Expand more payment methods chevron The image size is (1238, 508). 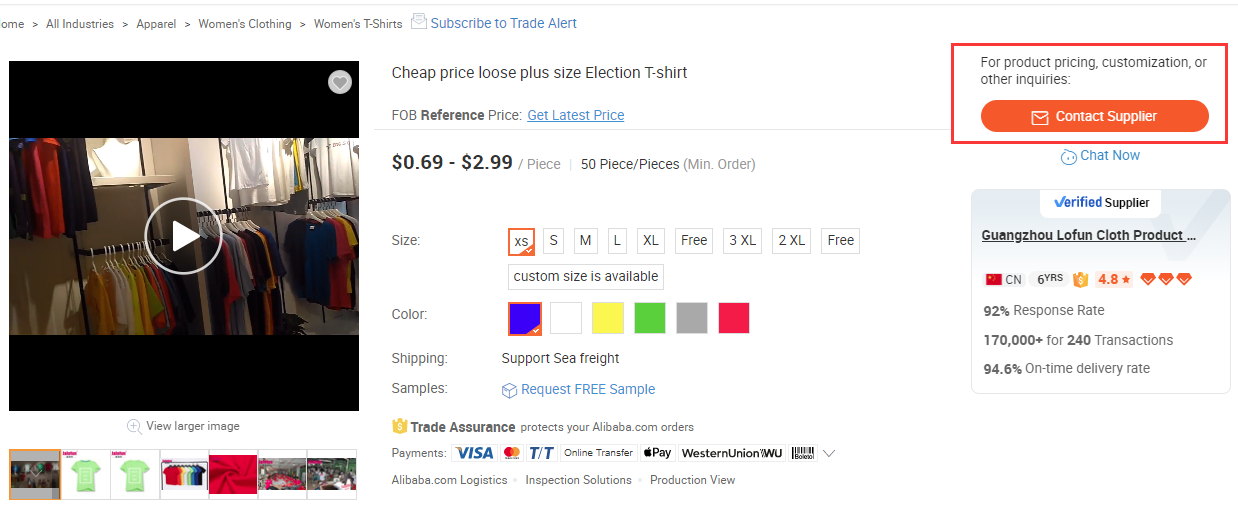828,453
